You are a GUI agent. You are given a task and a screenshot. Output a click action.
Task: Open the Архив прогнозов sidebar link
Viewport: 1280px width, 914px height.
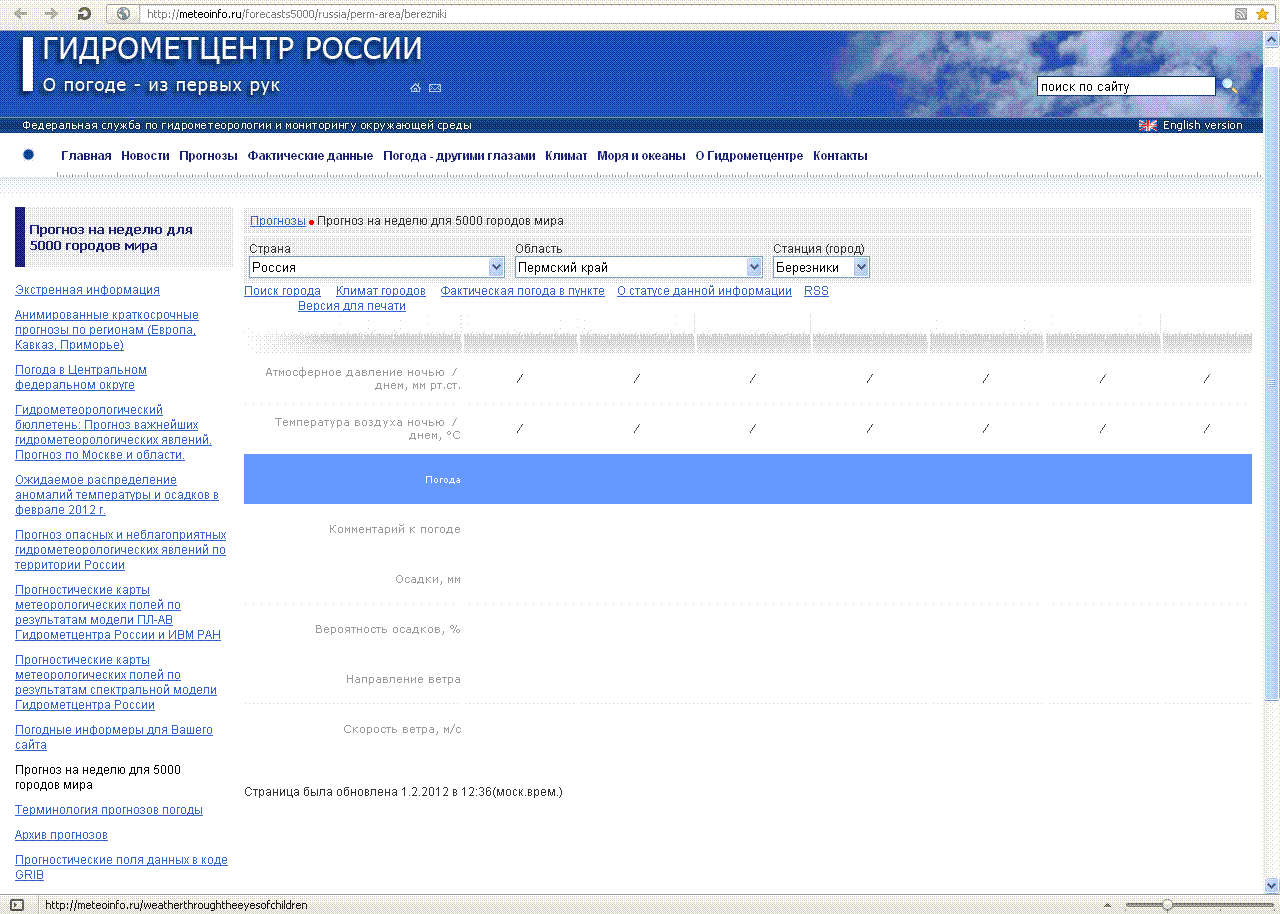click(61, 835)
